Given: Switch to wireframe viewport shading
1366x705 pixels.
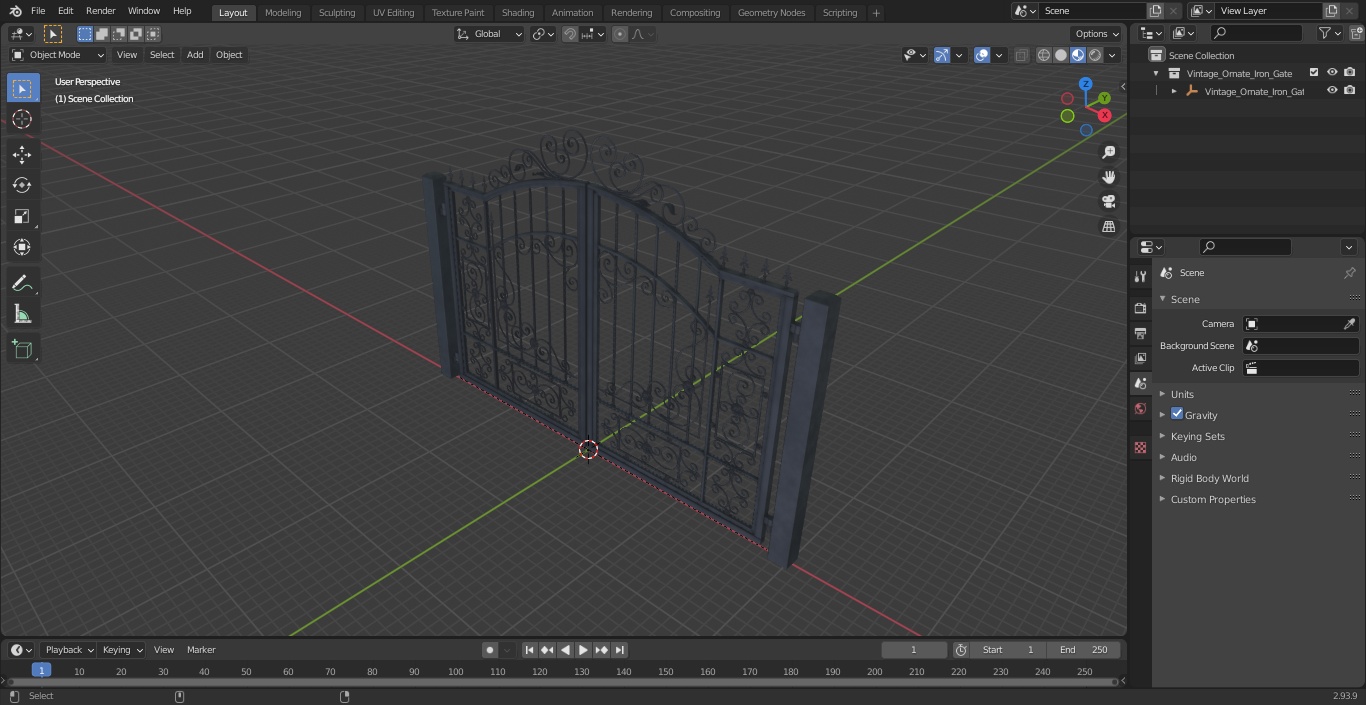Looking at the screenshot, I should 1043,55.
